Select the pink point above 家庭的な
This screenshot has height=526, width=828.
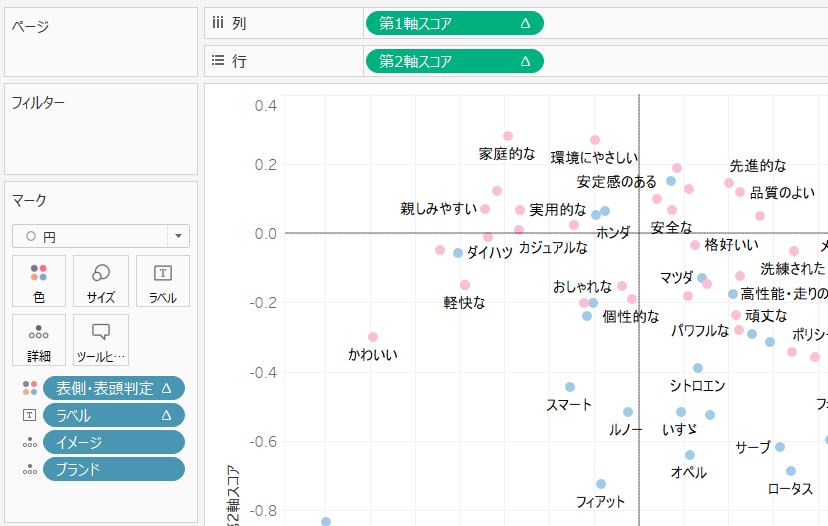(x=508, y=136)
